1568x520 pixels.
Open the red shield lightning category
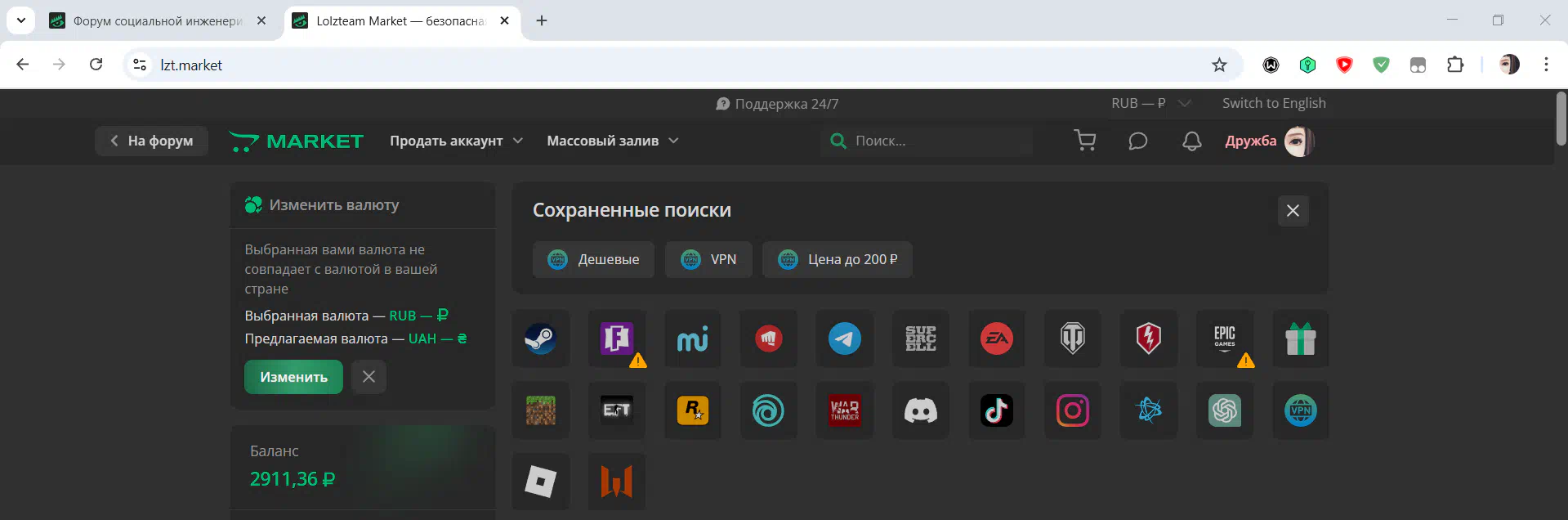click(x=1149, y=338)
